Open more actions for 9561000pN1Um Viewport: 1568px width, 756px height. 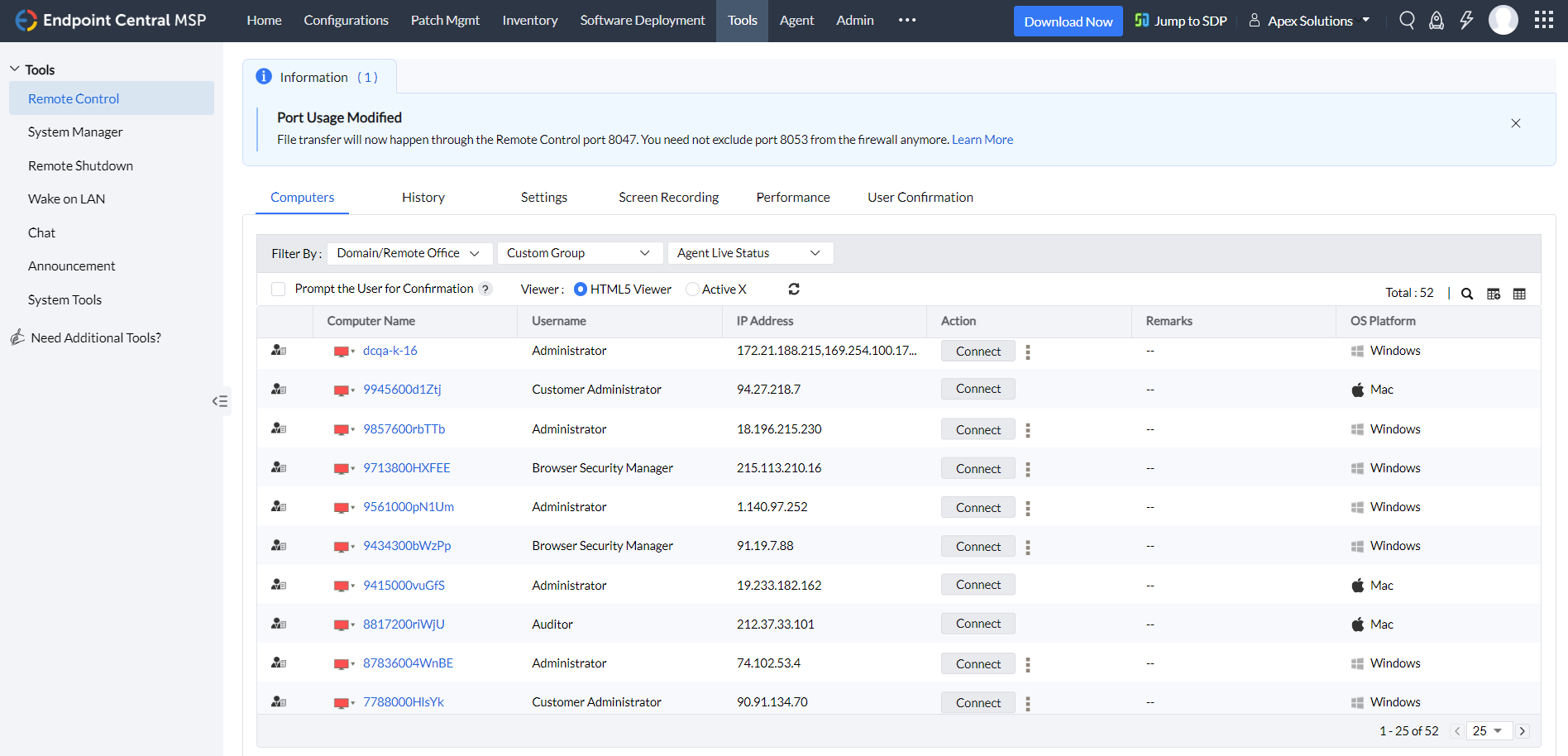pos(1028,508)
